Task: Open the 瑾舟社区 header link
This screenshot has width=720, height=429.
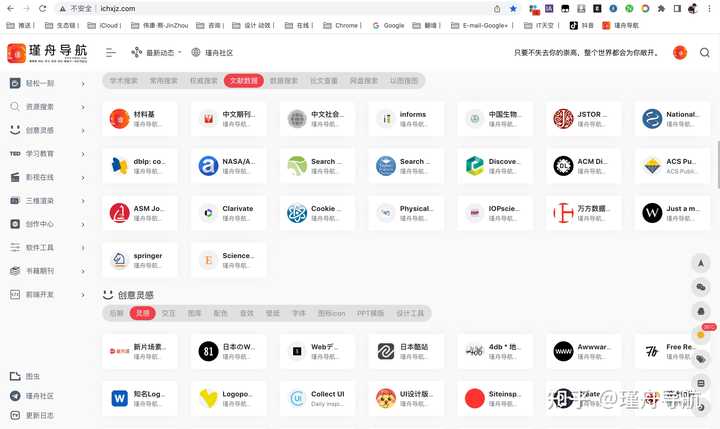Action: click(x=212, y=53)
